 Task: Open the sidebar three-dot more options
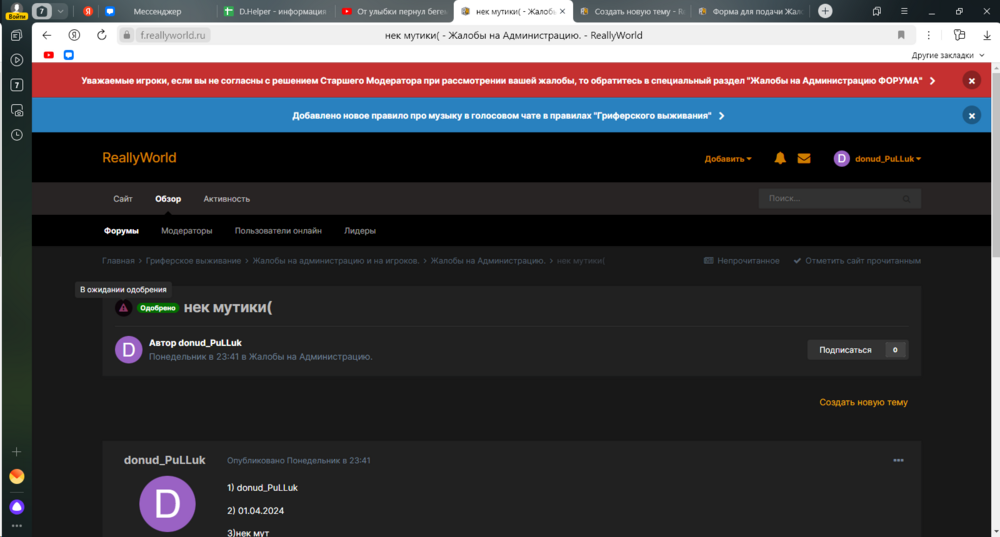(17, 526)
